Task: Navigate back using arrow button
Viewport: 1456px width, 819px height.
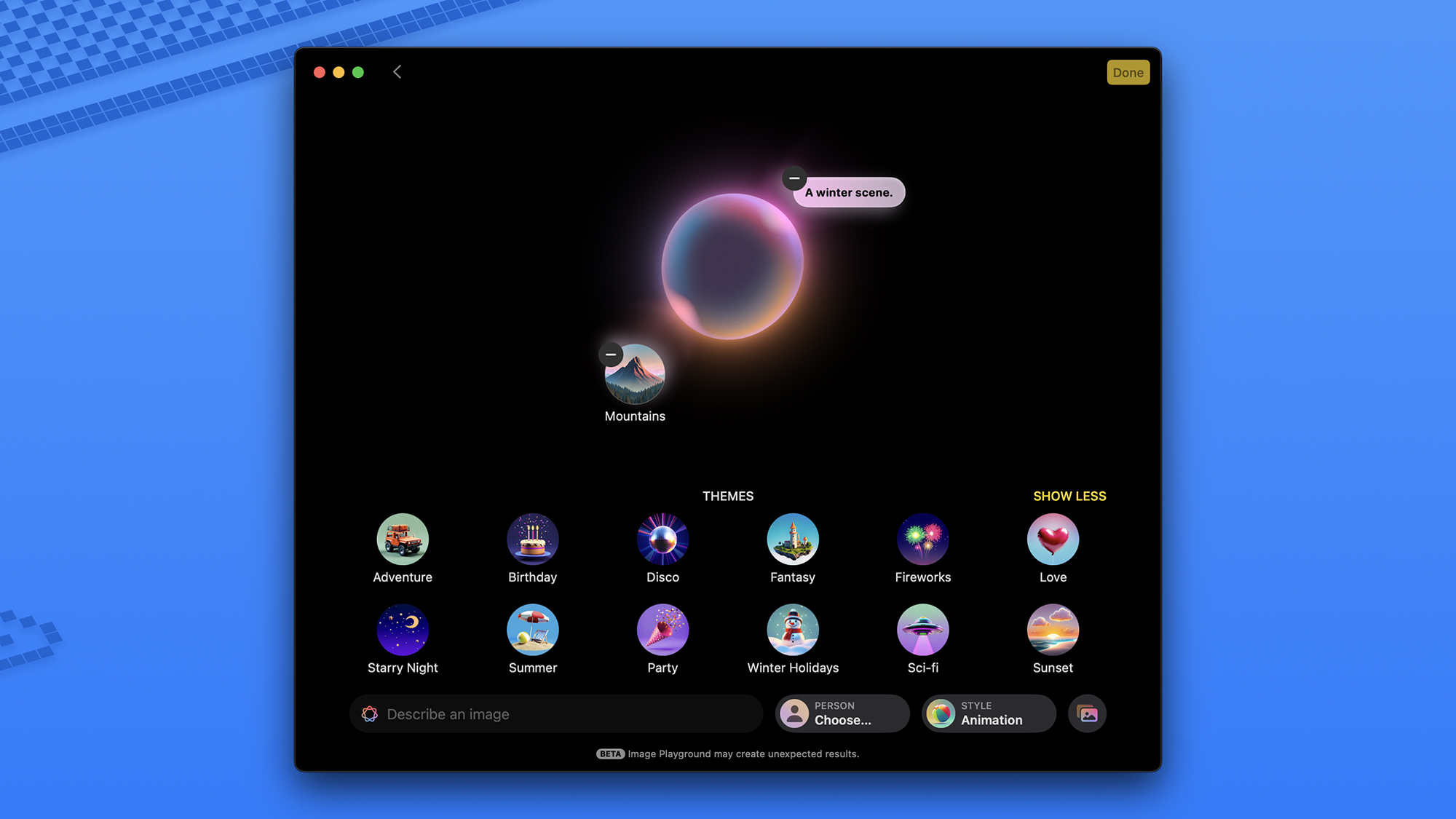Action: [x=396, y=72]
